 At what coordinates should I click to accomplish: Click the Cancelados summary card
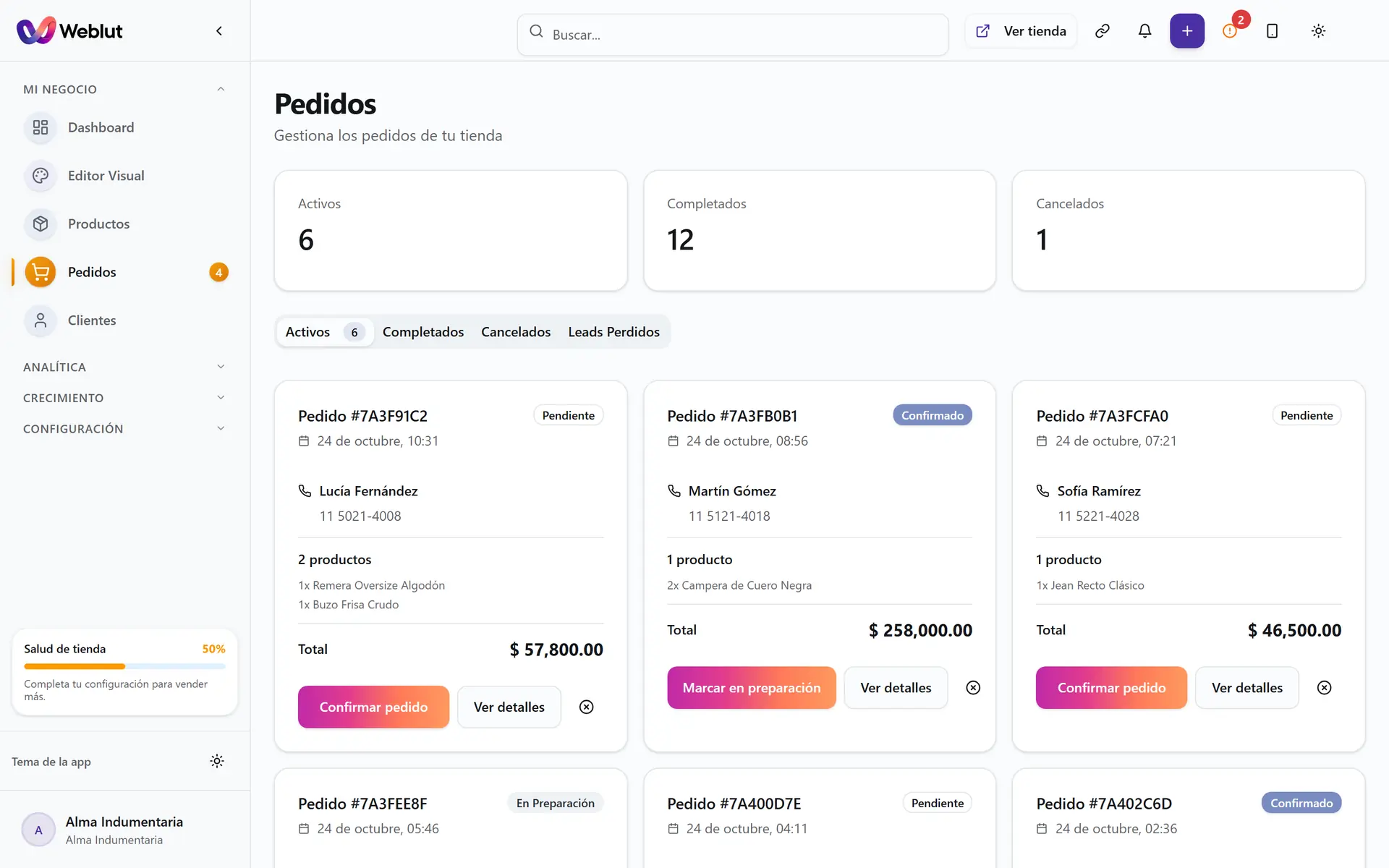click(x=1189, y=231)
